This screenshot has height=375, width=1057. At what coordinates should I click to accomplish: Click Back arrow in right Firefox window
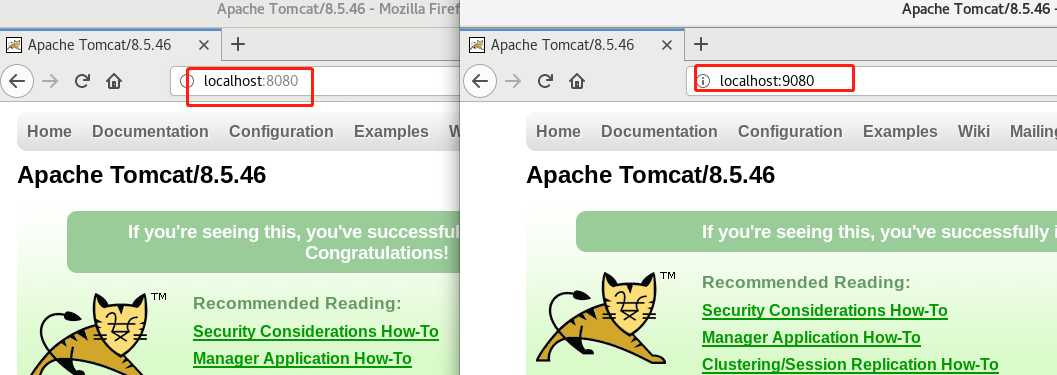479,82
